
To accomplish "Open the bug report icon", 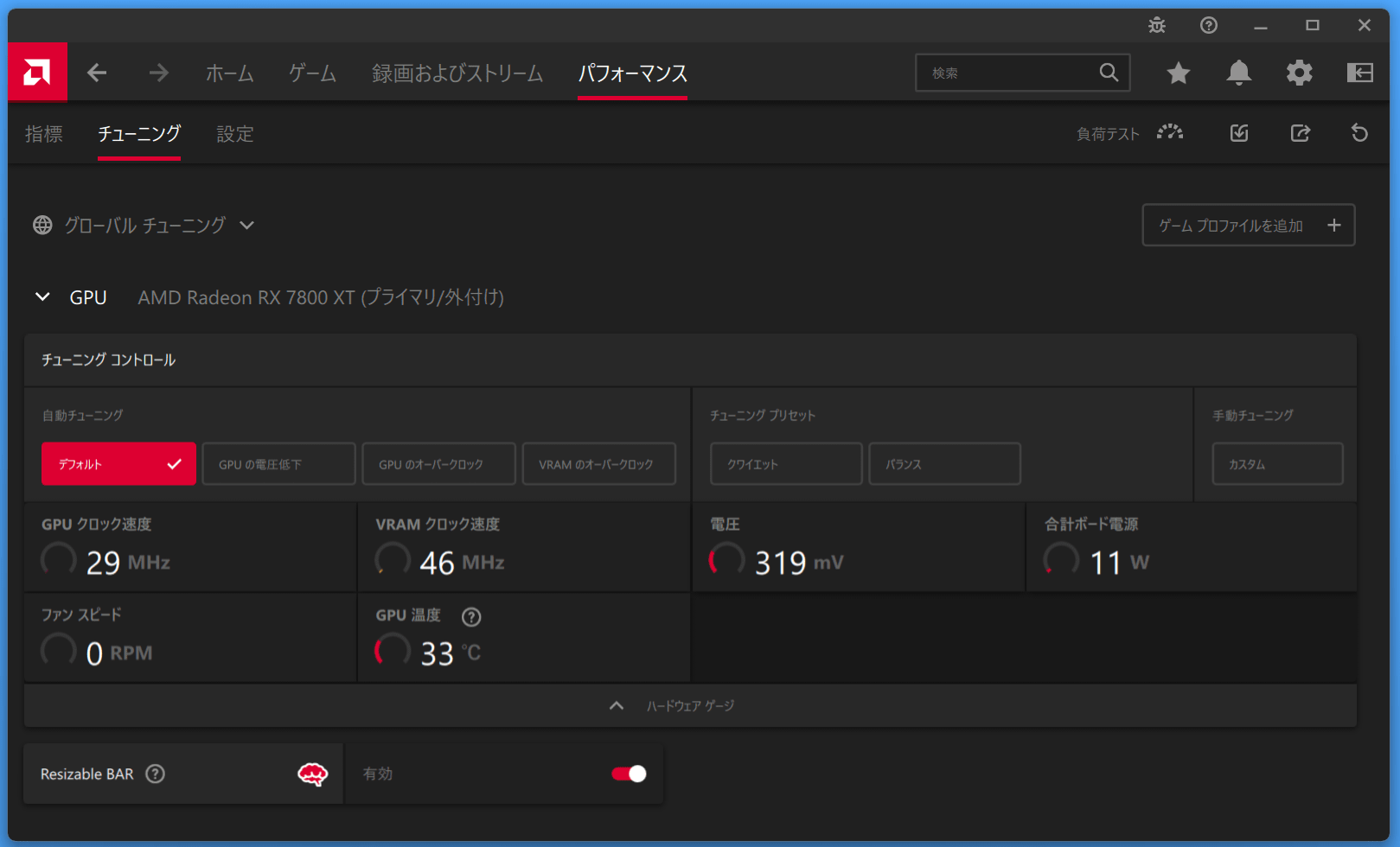I will pos(1157,25).
